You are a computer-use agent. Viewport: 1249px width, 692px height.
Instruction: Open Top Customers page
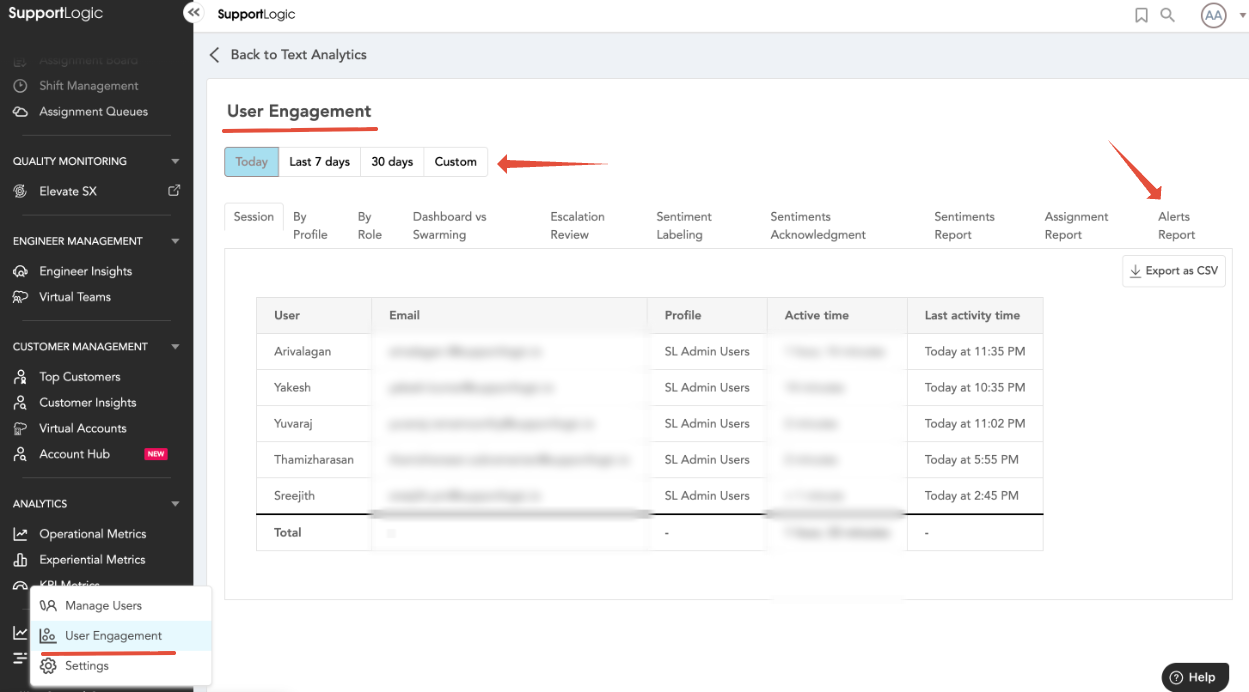[x=80, y=377]
